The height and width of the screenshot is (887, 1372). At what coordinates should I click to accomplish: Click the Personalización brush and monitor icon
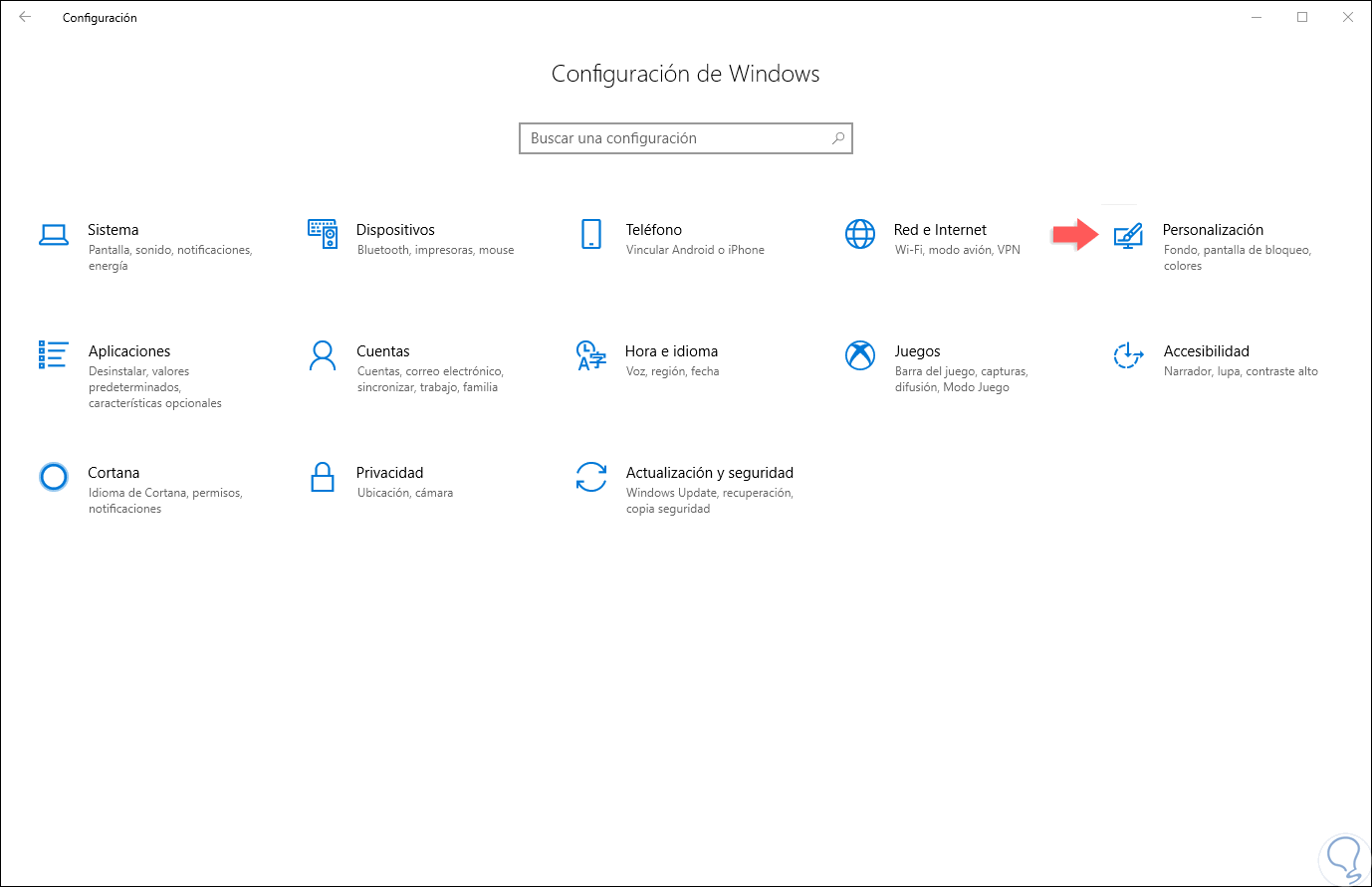click(1128, 236)
